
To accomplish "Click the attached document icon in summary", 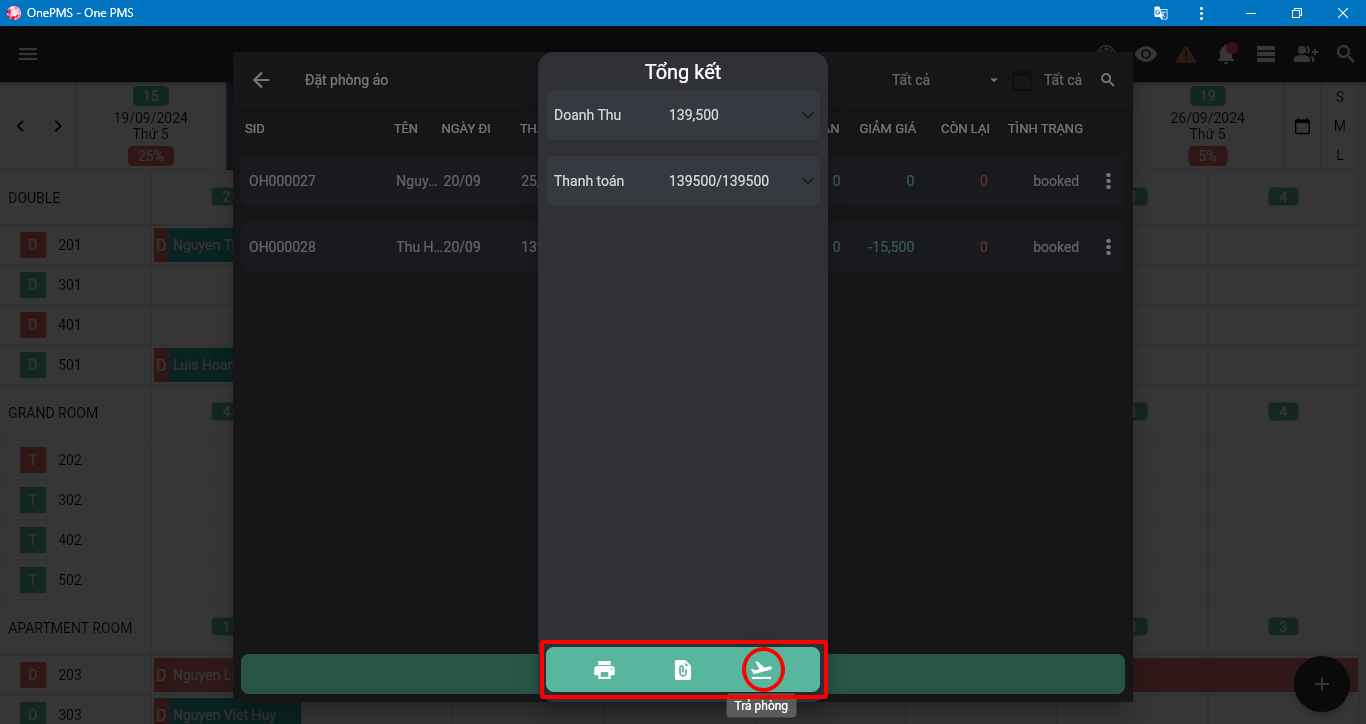I will click(683, 670).
